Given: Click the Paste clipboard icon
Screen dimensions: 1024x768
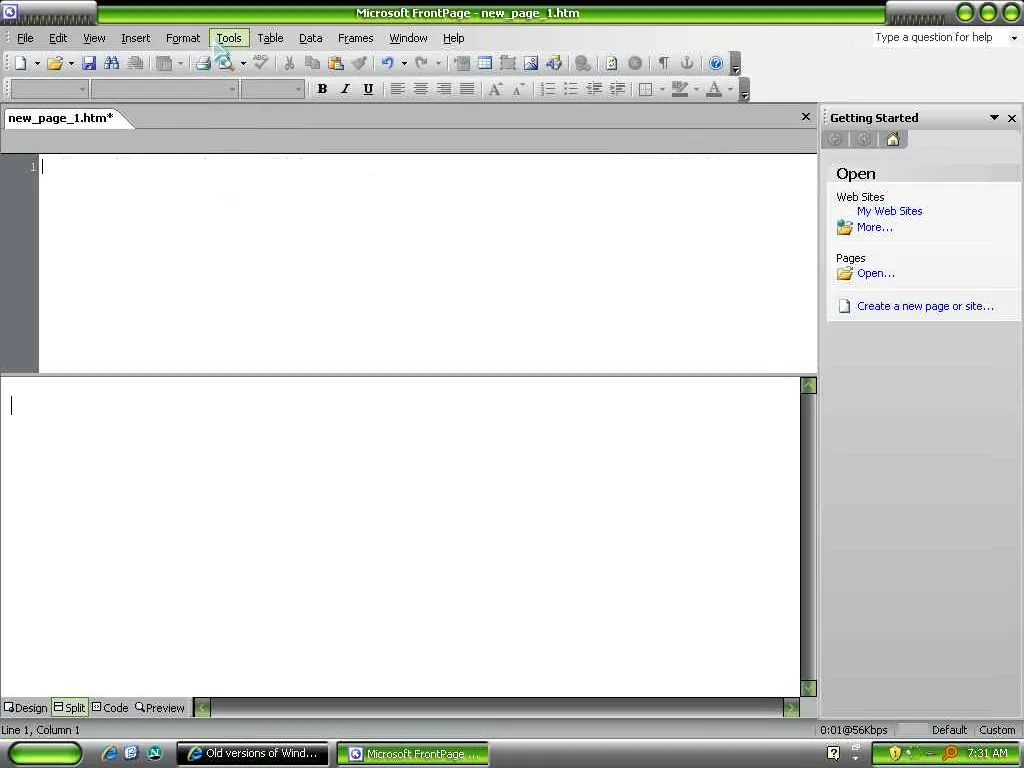Looking at the screenshot, I should [336, 63].
